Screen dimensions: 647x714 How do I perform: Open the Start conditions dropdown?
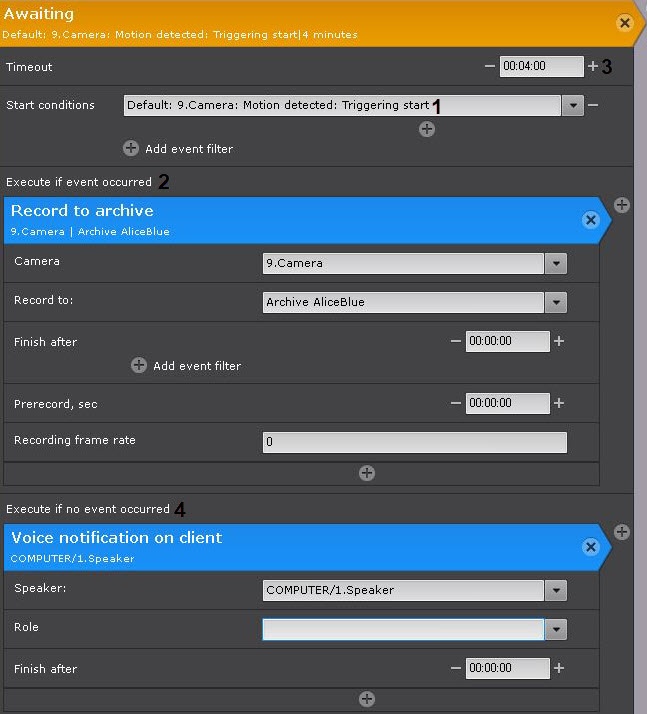pyautogui.click(x=572, y=105)
